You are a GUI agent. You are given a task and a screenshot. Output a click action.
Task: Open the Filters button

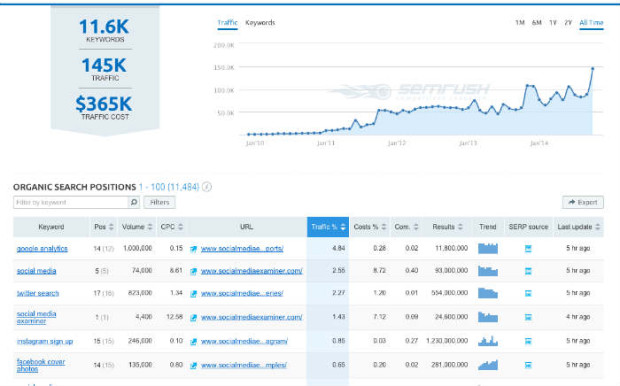click(159, 202)
